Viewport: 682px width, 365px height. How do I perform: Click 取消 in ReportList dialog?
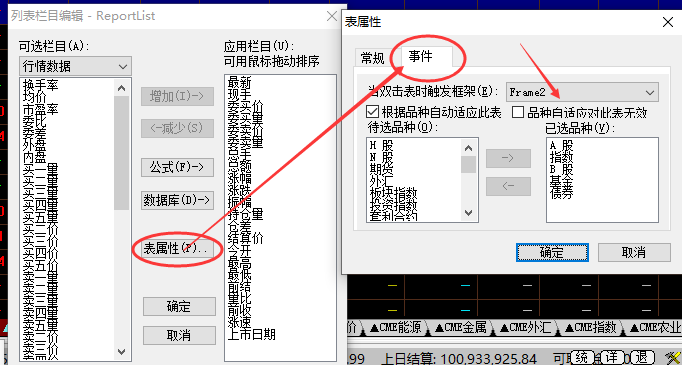pyautogui.click(x=179, y=335)
